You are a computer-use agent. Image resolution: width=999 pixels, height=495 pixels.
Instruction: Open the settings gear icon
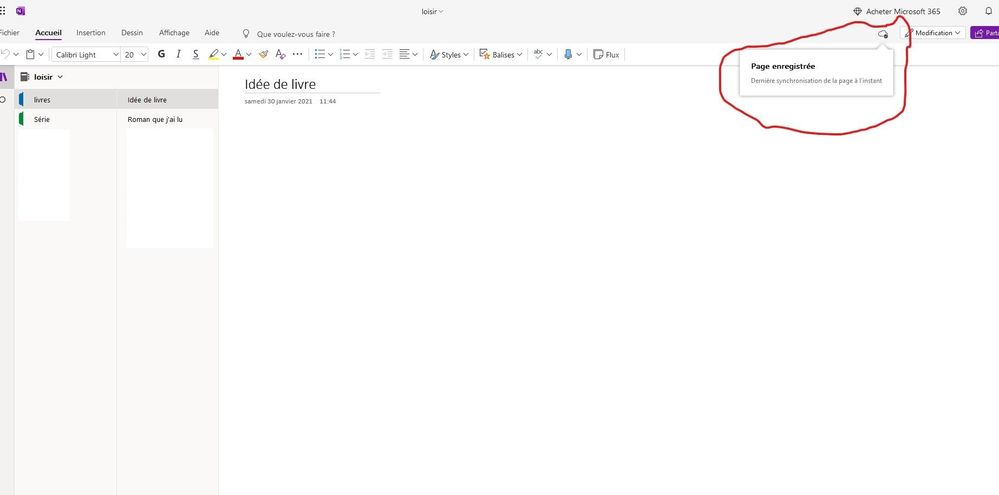pyautogui.click(x=963, y=11)
